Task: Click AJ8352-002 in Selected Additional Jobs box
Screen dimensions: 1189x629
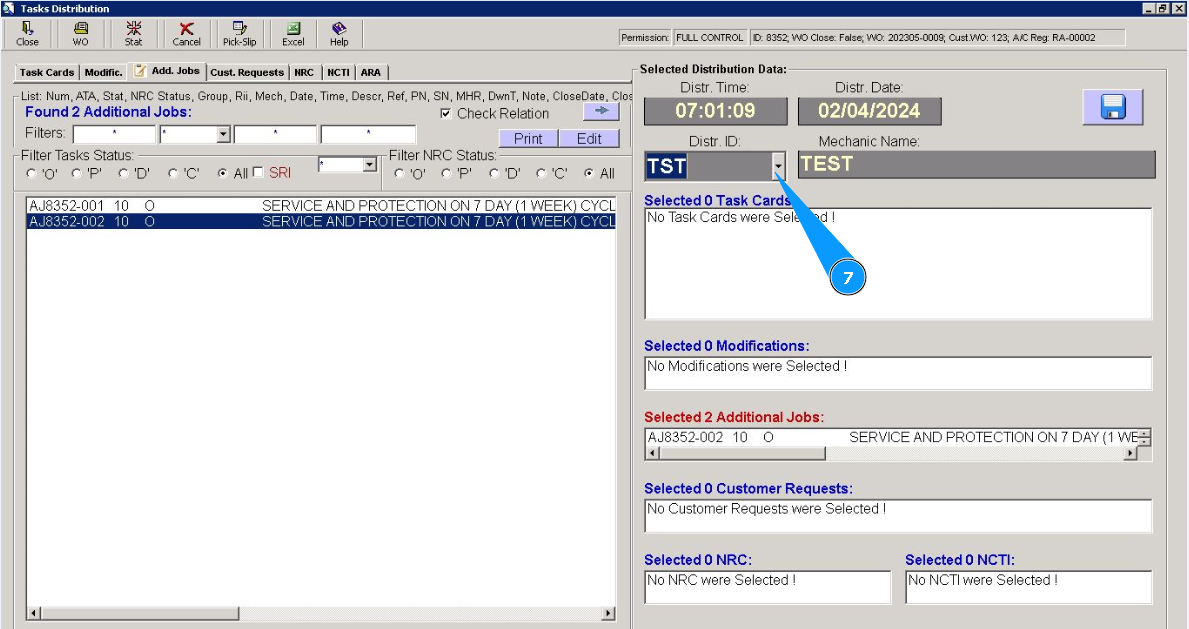Action: pyautogui.click(x=893, y=437)
